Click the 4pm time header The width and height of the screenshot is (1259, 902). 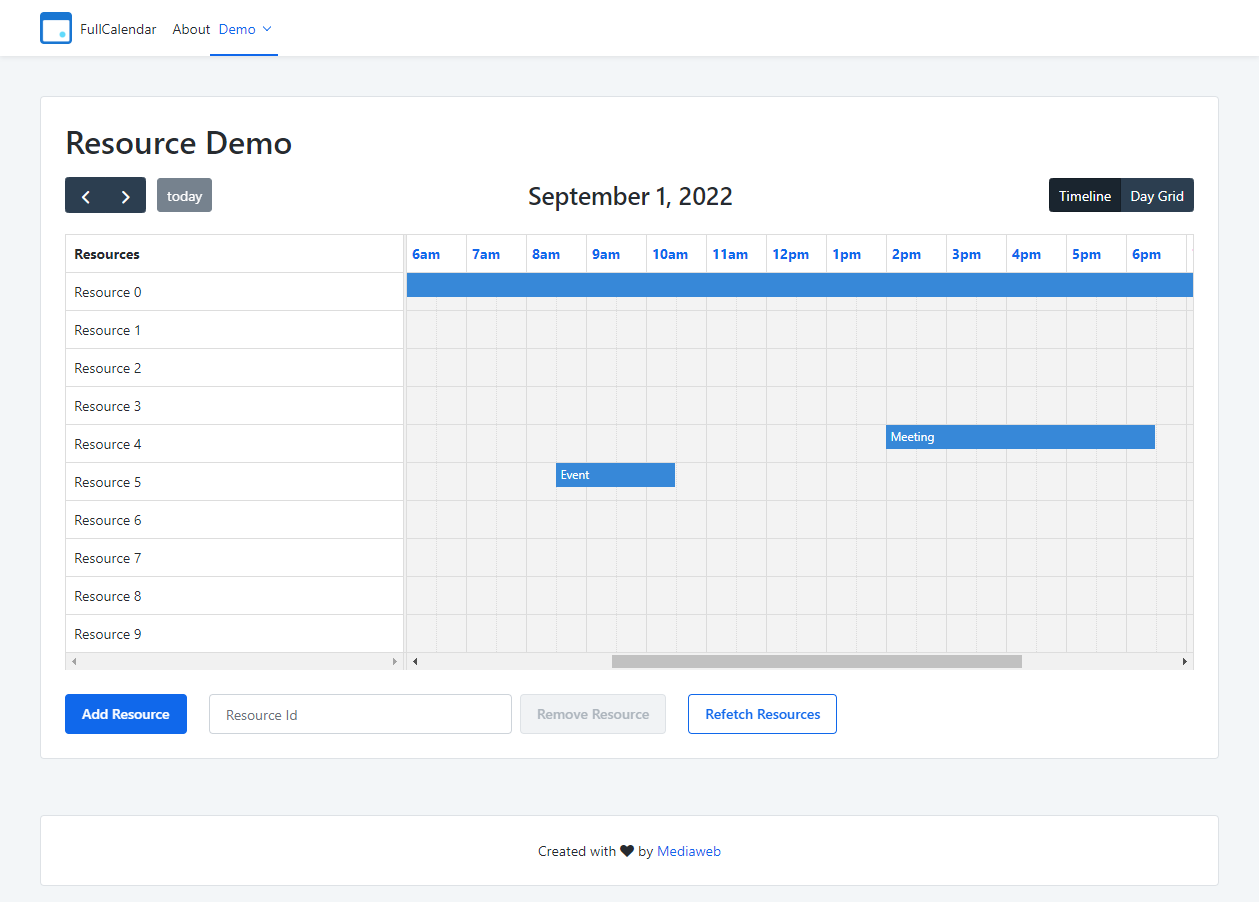tap(1026, 254)
